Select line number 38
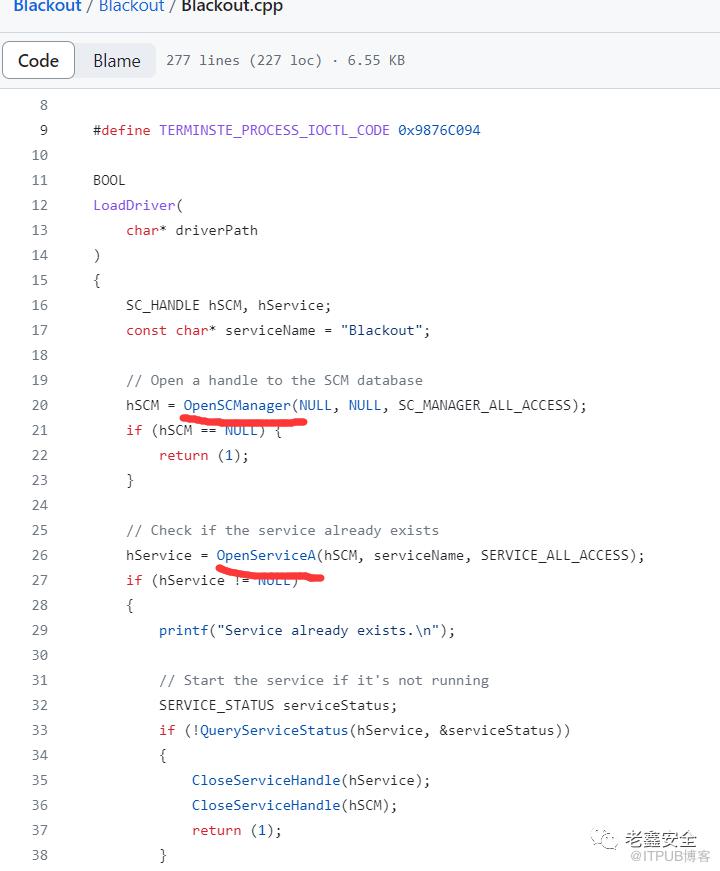720x871 pixels. pos(39,855)
